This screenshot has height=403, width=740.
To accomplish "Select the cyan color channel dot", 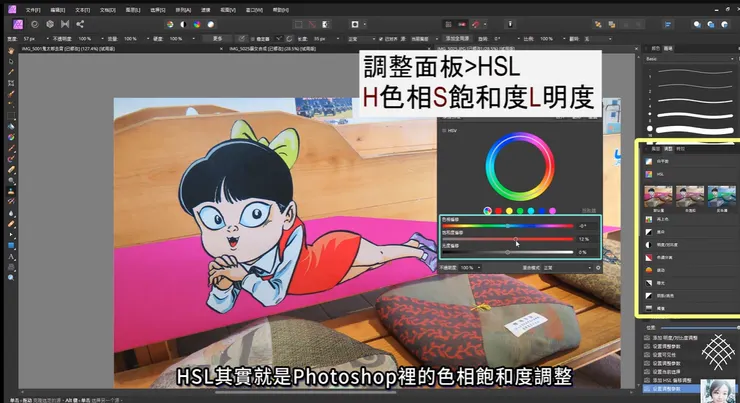I will click(531, 211).
